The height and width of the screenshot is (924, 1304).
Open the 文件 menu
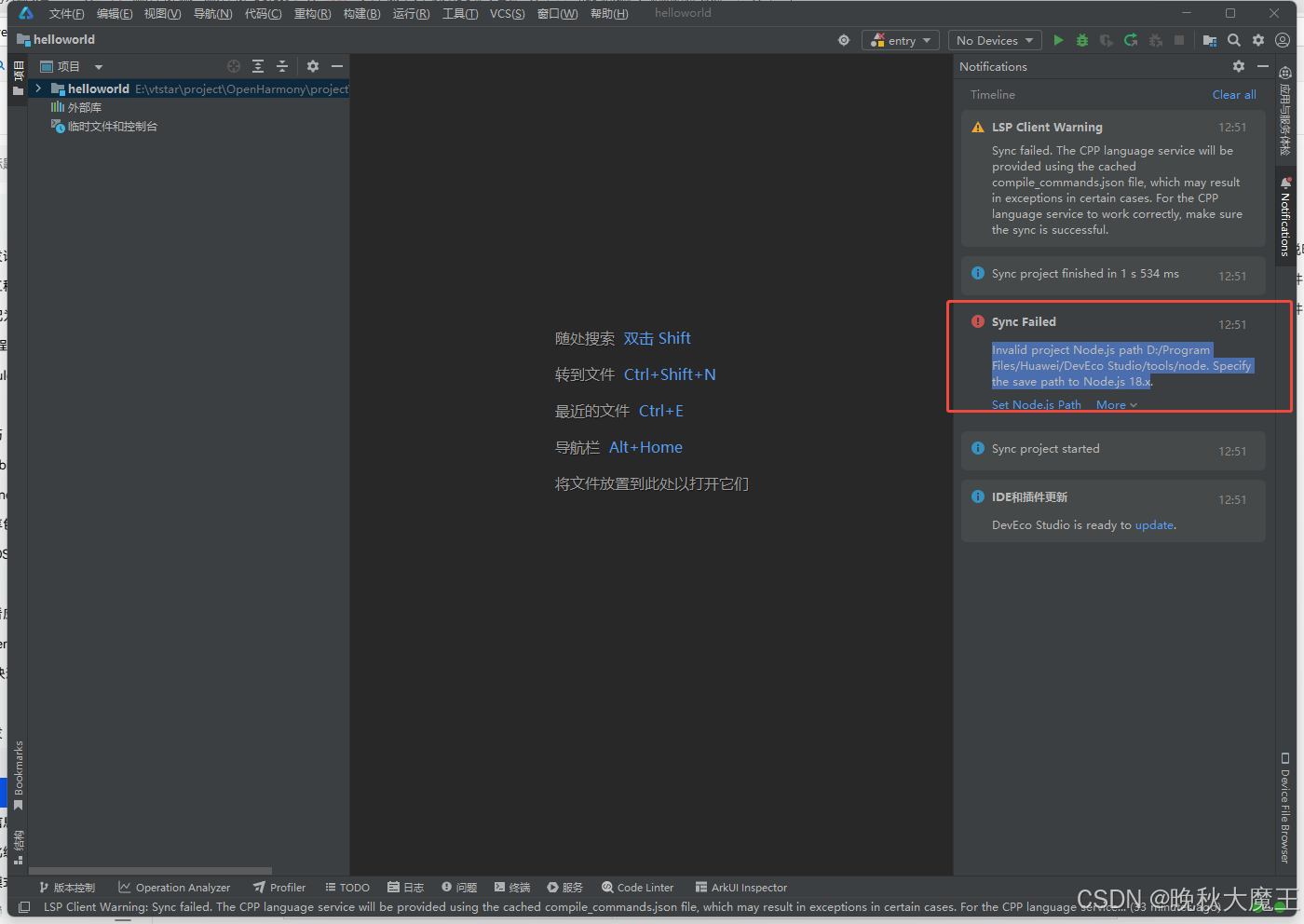pos(65,13)
